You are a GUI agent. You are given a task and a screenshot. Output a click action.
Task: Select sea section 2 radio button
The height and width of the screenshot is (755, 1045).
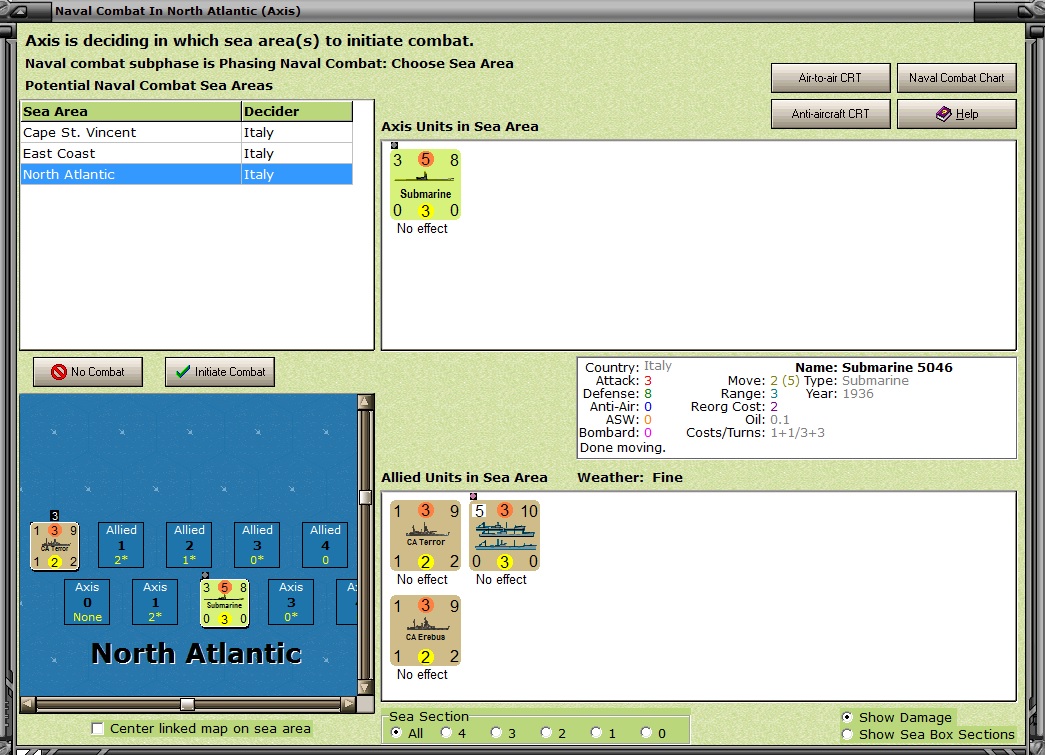tap(546, 733)
